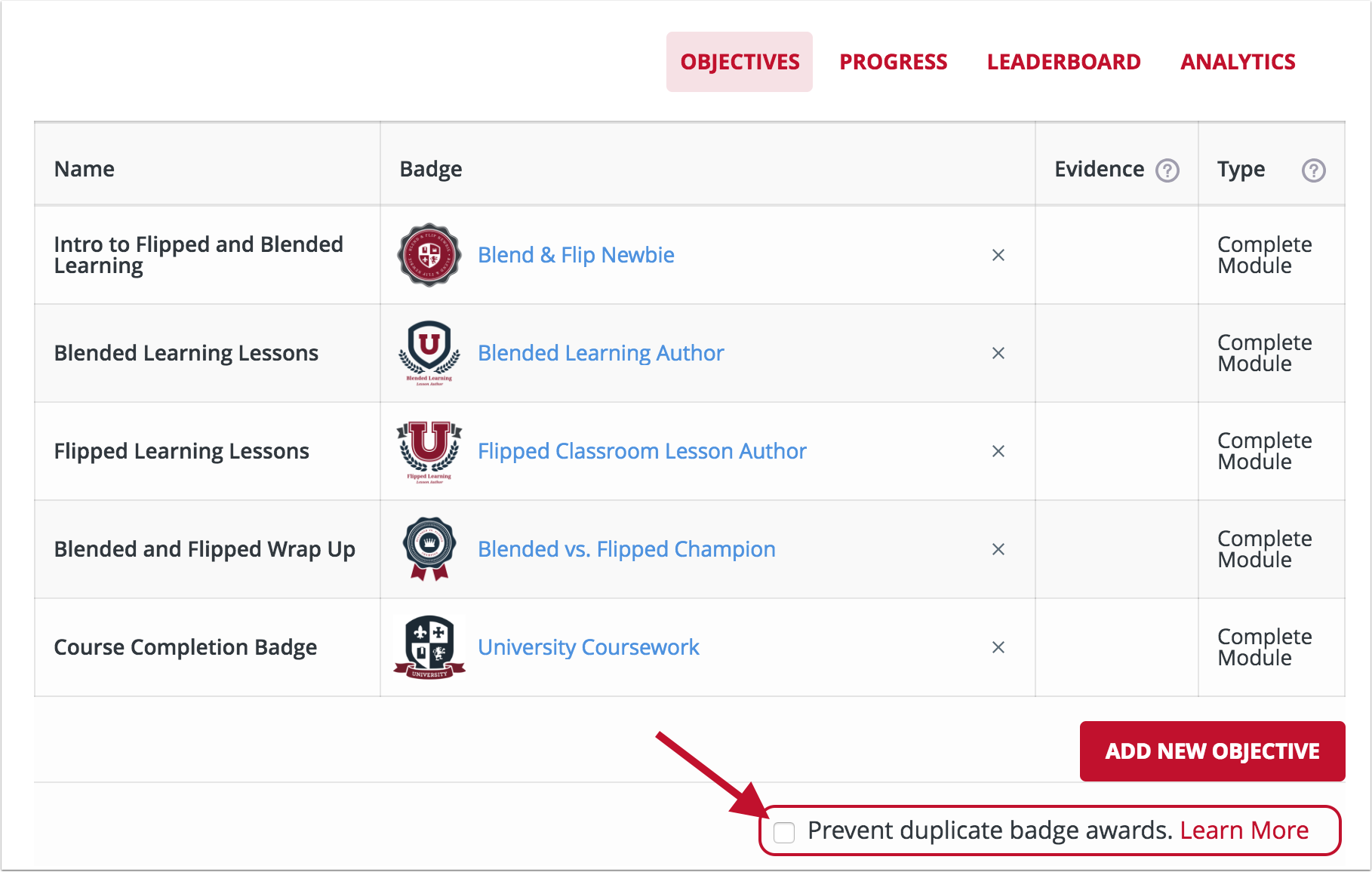Viewport: 1372px width, 872px height.
Task: Click the Flipped Classroom Lesson Author badge image
Action: click(x=427, y=451)
